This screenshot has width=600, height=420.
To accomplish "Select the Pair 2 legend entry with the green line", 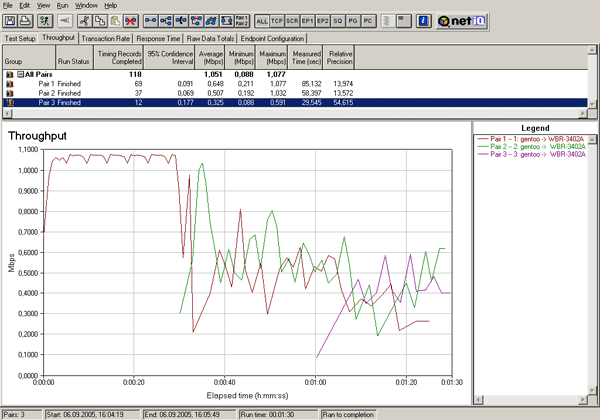I will 532,147.
